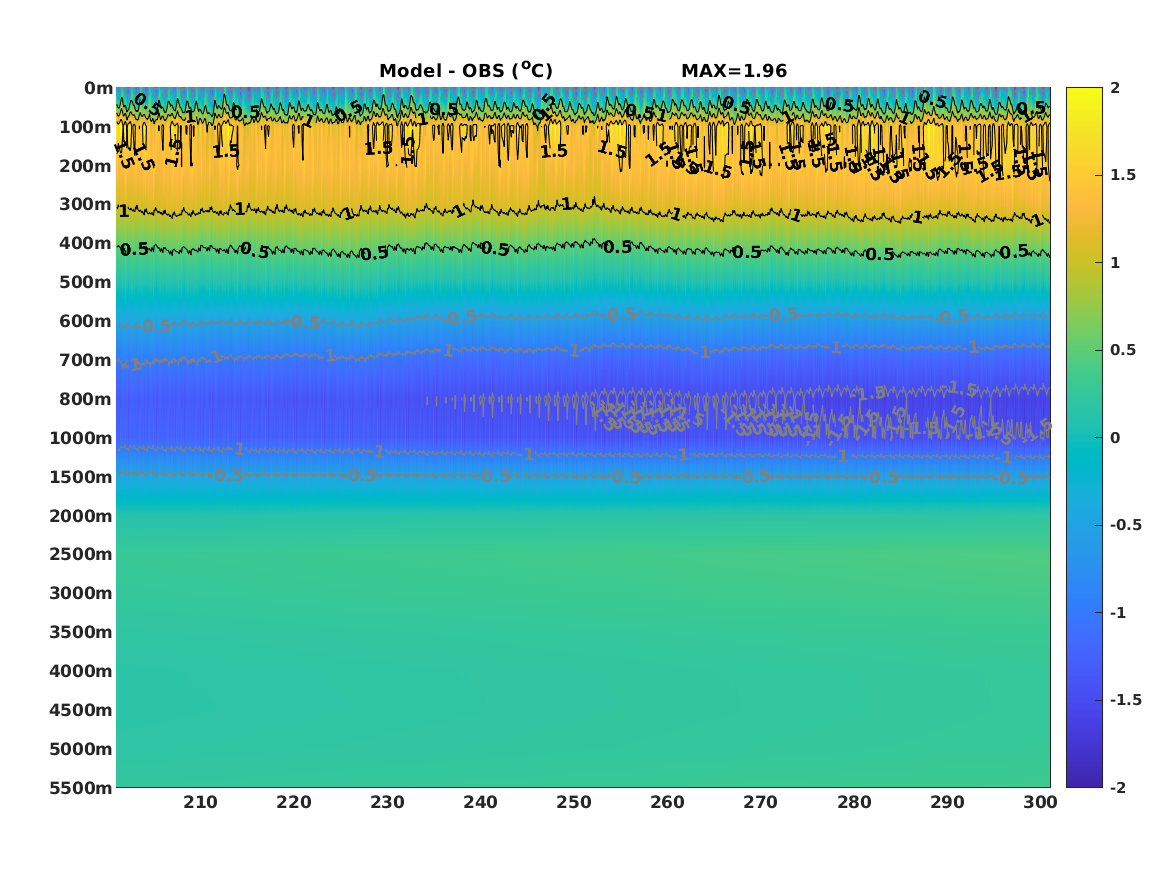
Task: Pick the '2000m' depth tick label
Action: pos(81,516)
